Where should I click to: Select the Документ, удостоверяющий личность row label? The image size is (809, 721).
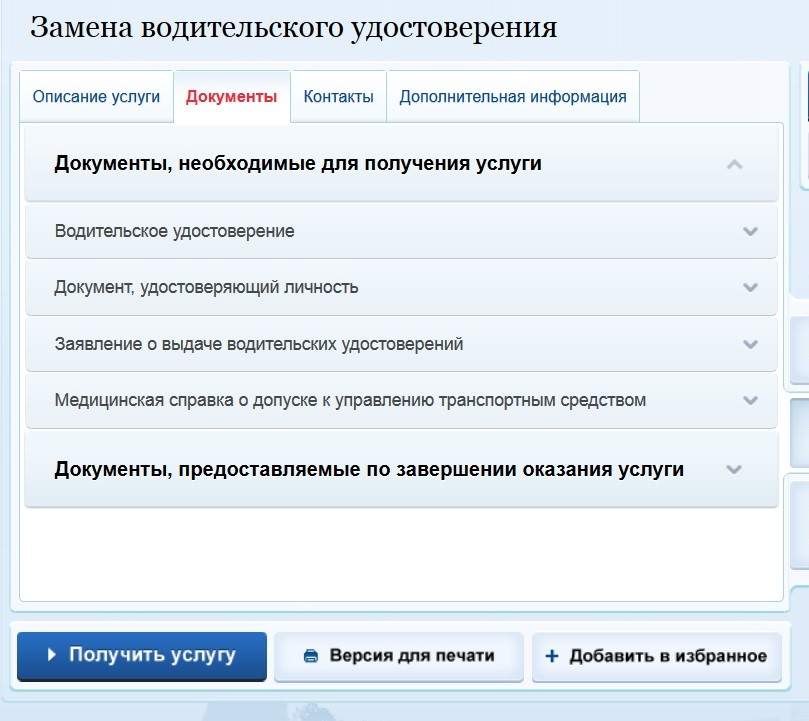[206, 288]
